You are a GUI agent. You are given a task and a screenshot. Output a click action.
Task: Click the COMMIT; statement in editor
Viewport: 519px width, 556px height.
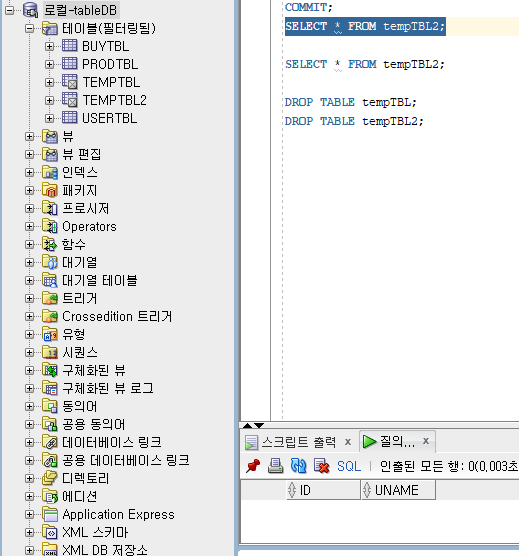pyautogui.click(x=309, y=7)
